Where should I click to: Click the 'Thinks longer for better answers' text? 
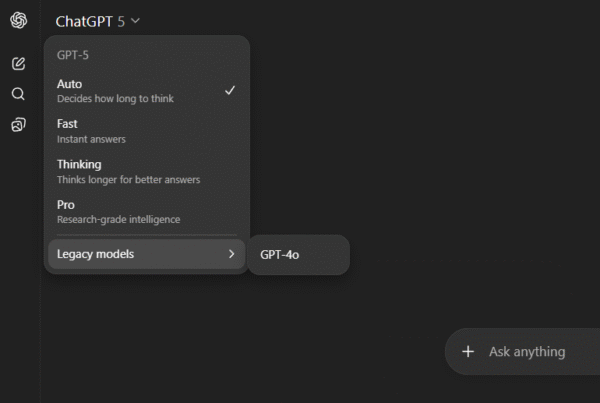coord(128,180)
